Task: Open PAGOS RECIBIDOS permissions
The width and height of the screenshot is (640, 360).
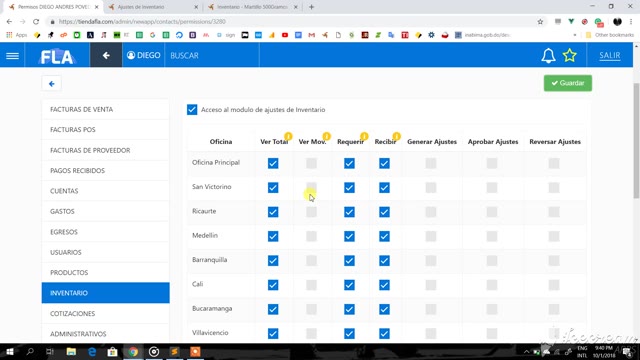Action: (105, 171)
